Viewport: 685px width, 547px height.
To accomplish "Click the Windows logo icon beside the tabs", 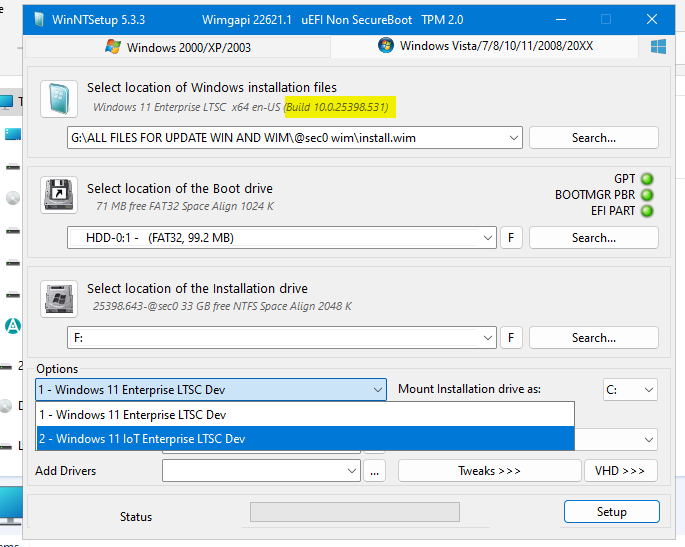I will click(658, 46).
